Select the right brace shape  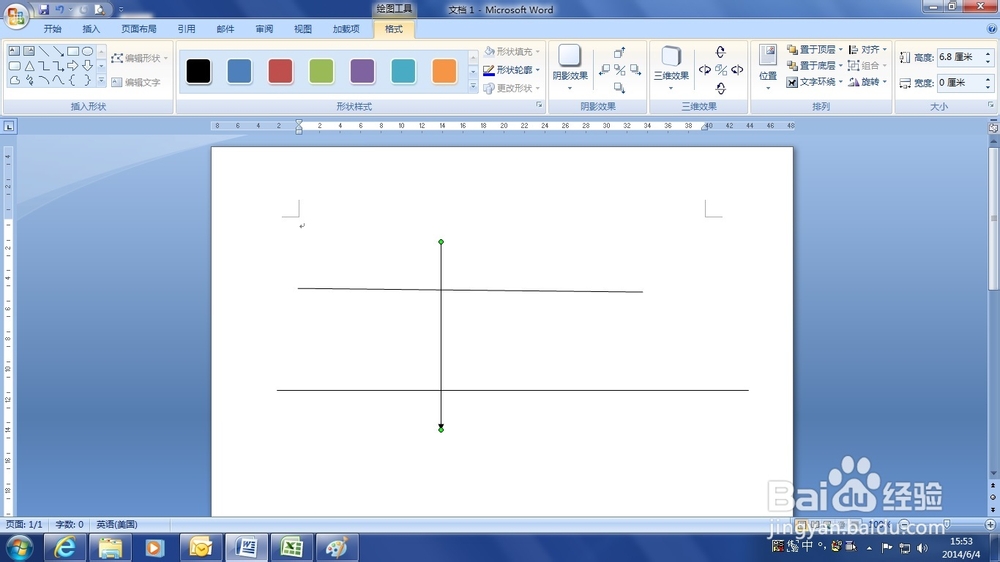tap(87, 80)
